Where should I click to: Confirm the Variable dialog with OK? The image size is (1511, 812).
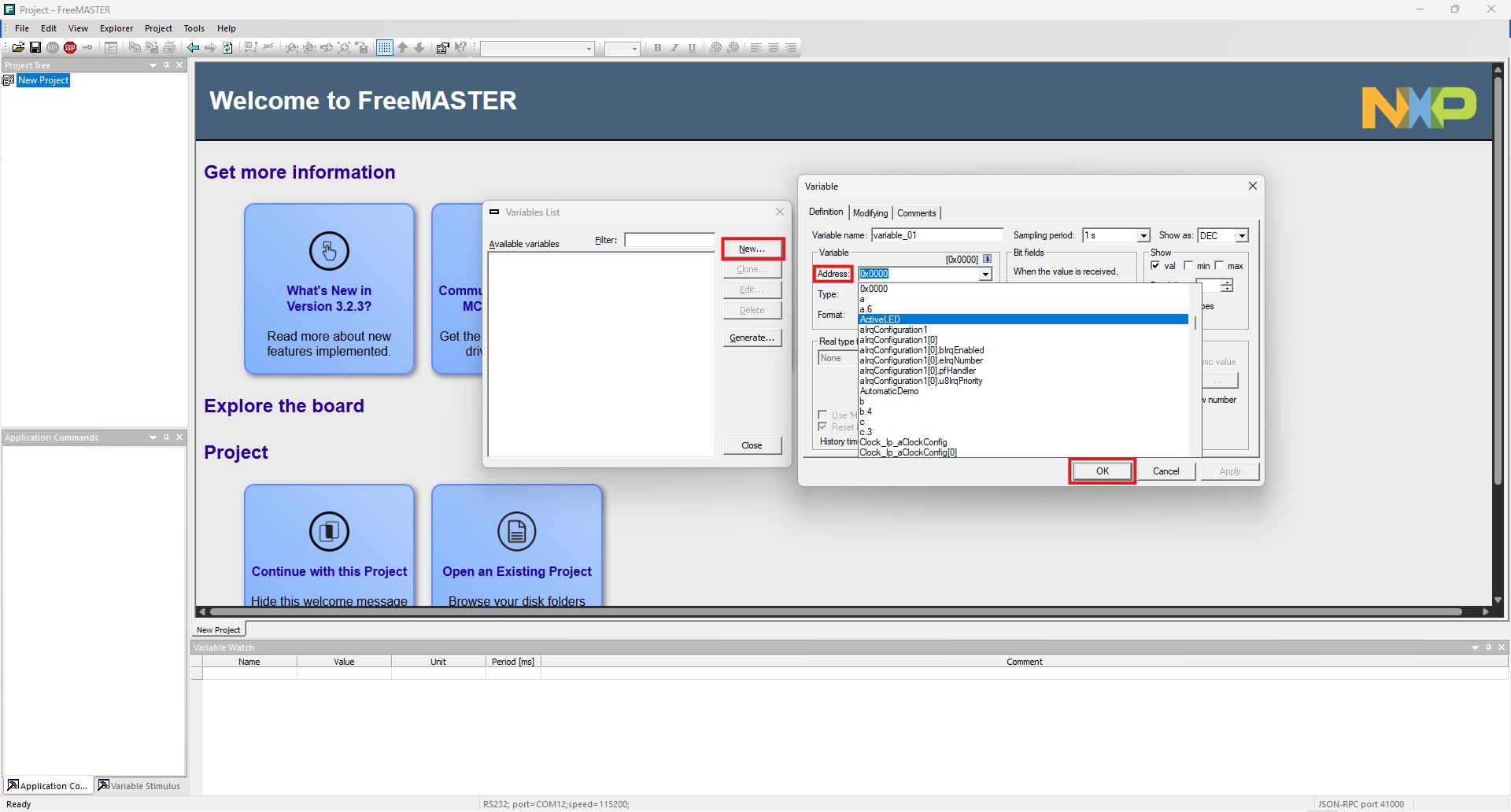click(1103, 471)
